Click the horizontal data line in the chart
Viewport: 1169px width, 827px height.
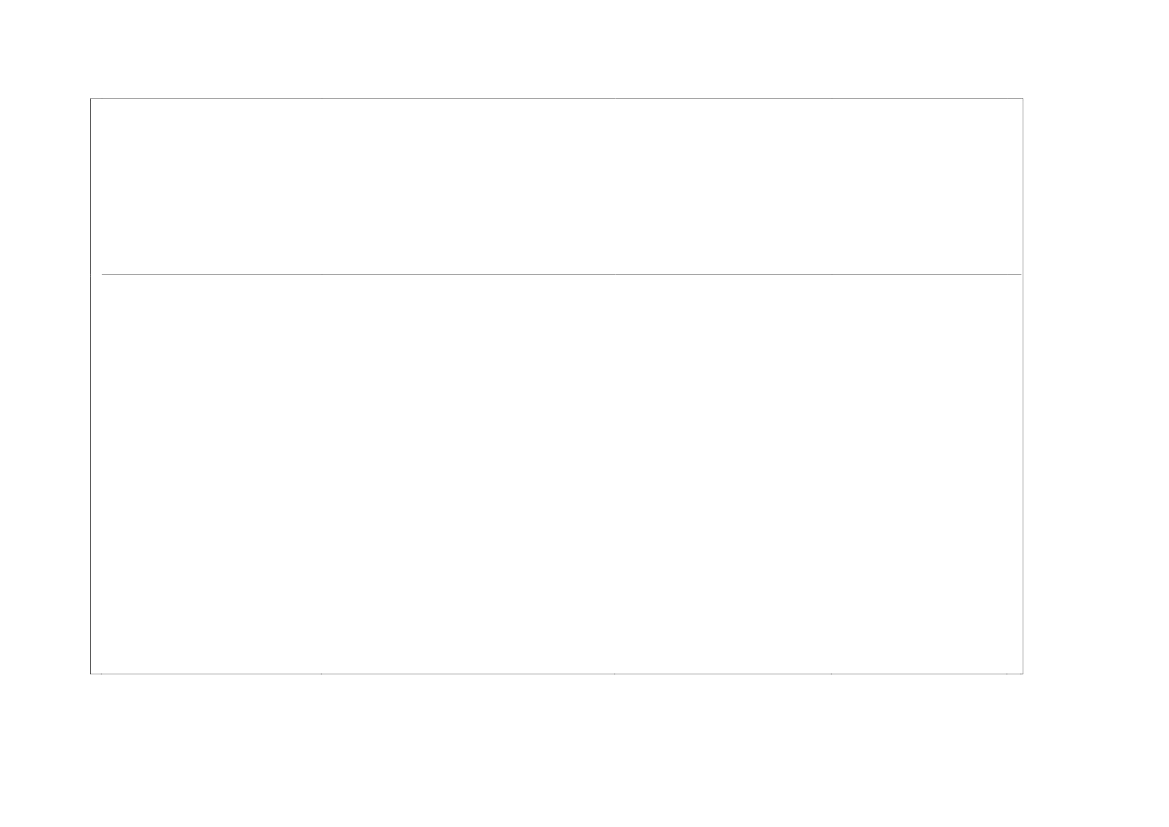pyautogui.click(x=561, y=274)
